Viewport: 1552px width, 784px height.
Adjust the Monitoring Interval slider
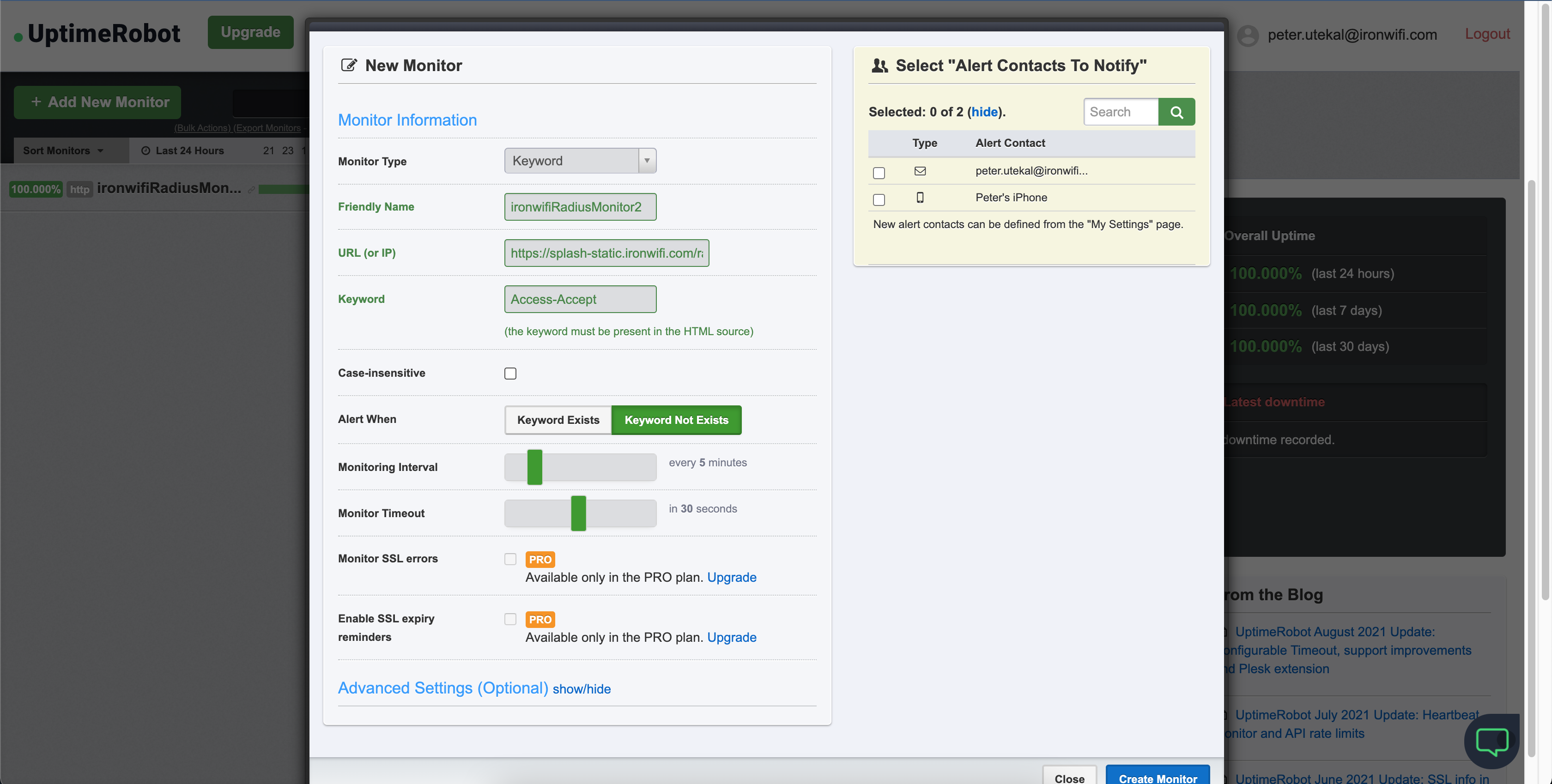tap(534, 467)
